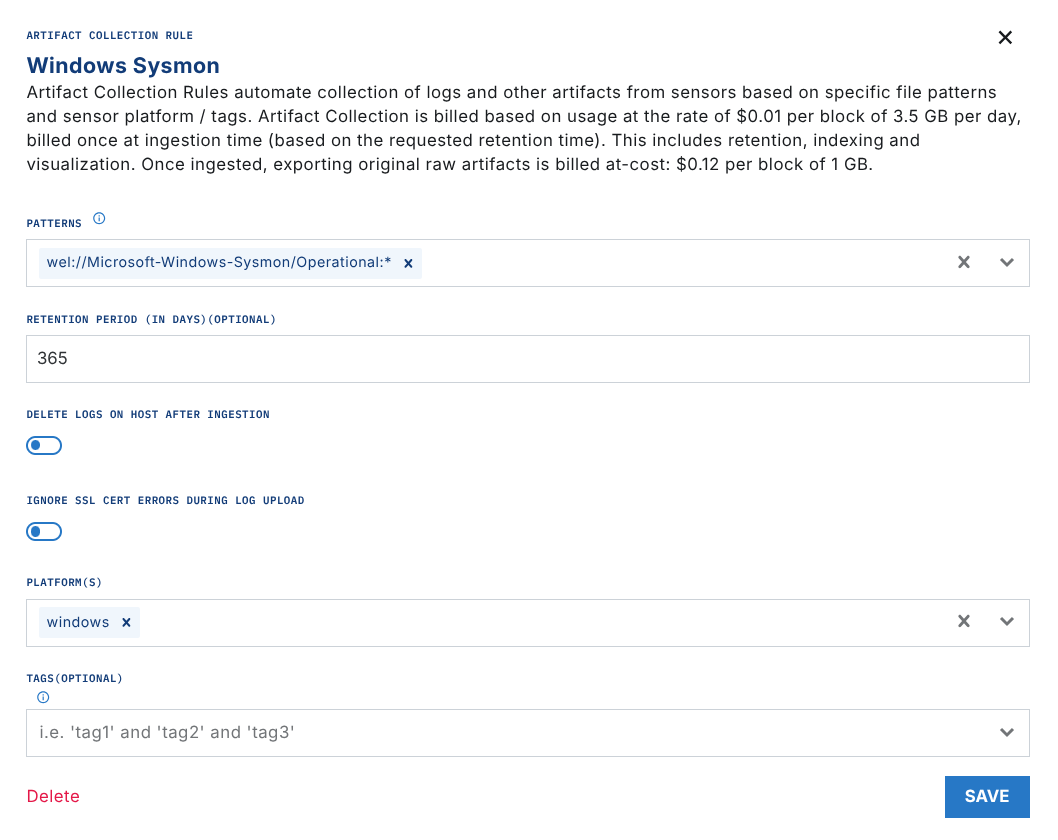Expand the Patterns dropdown chevron
Screen dimensions: 1058x840
point(1007,262)
